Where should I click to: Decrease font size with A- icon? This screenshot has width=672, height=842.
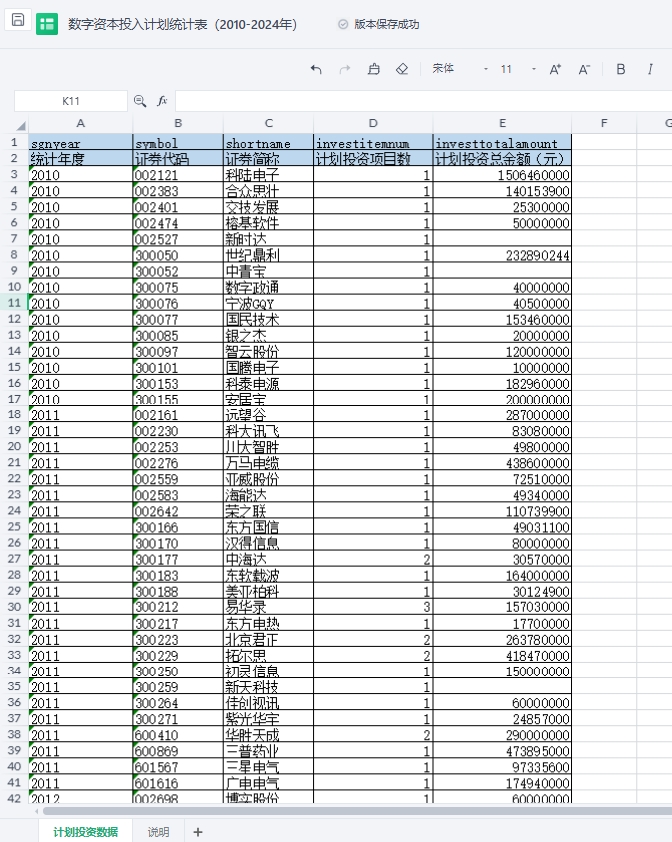pos(584,69)
